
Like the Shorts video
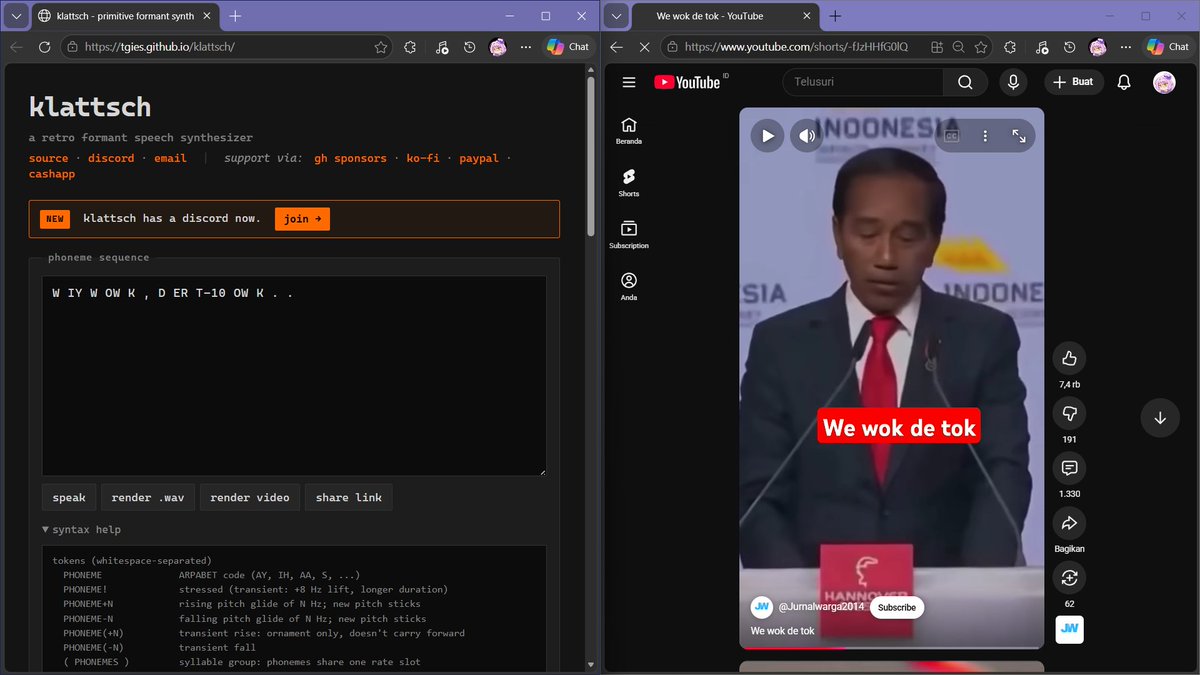tap(1069, 358)
